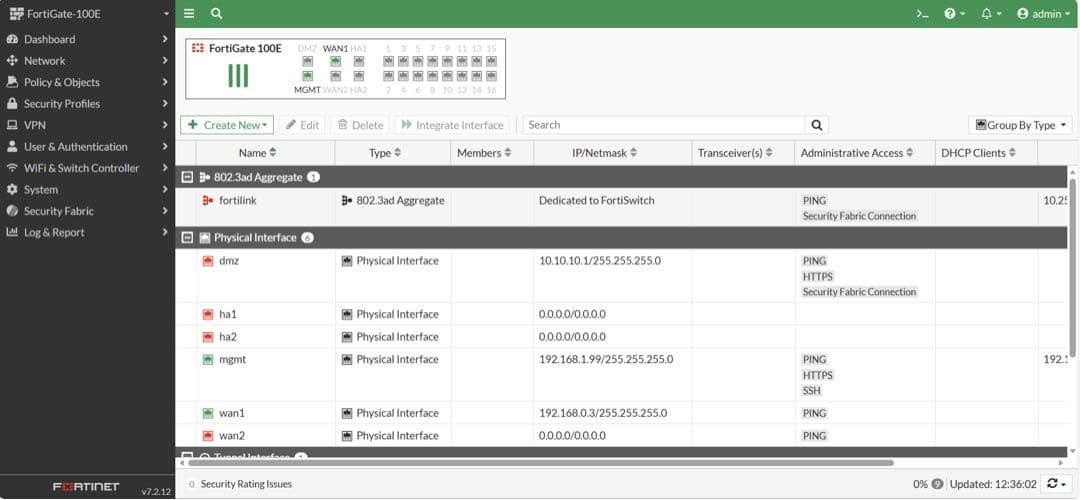This screenshot has width=1080, height=500.
Task: Open the Group By Type dropdown
Action: point(1020,125)
